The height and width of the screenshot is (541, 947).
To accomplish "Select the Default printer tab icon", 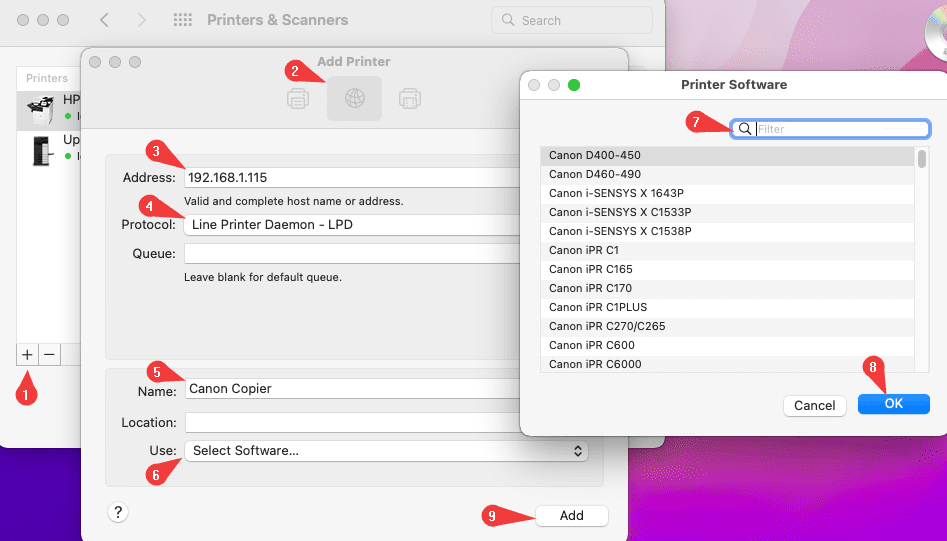I will [298, 98].
